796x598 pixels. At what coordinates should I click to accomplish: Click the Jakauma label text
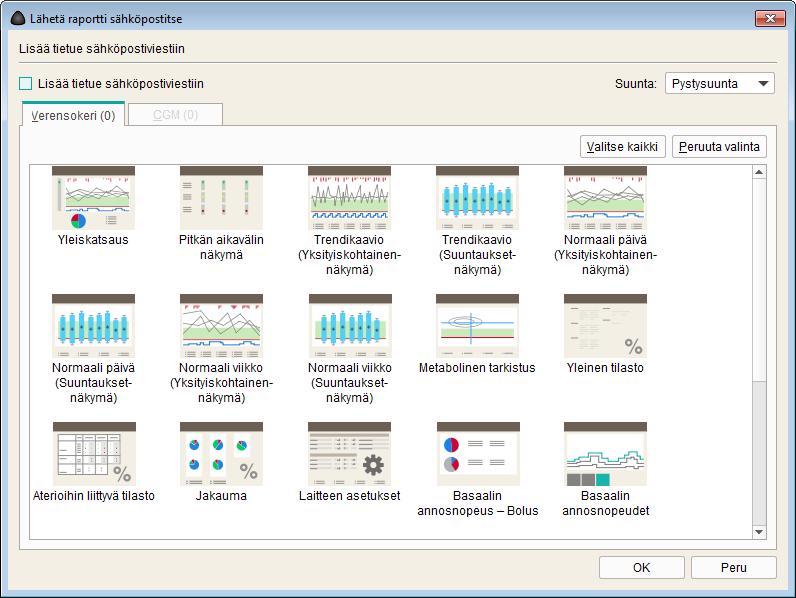point(221,495)
